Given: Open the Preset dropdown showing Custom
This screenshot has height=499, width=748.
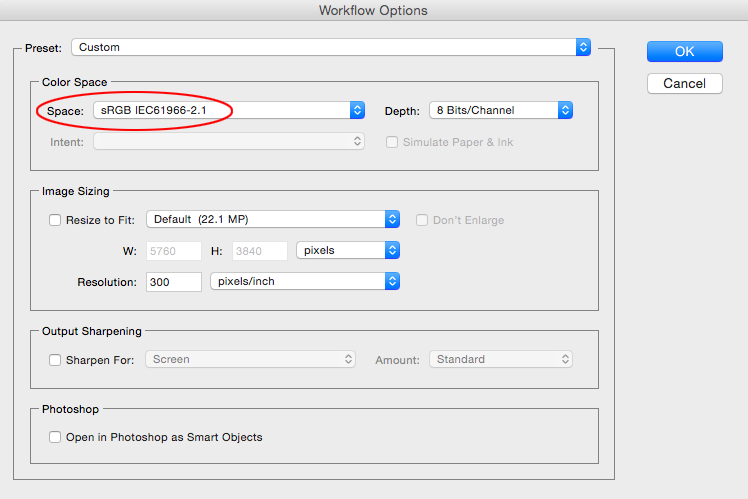Looking at the screenshot, I should [x=330, y=47].
